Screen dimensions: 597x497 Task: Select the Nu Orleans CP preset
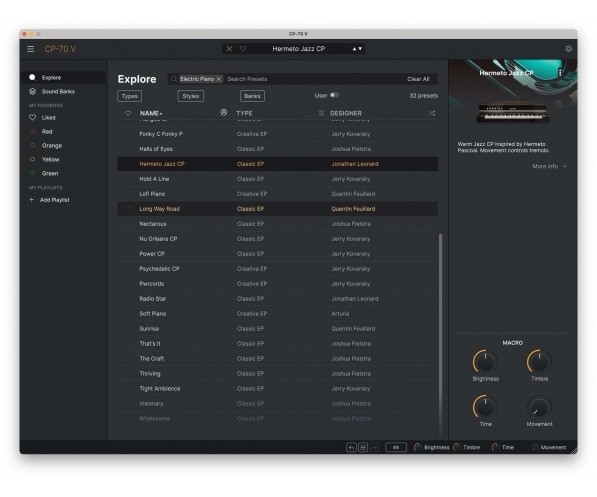278,239
